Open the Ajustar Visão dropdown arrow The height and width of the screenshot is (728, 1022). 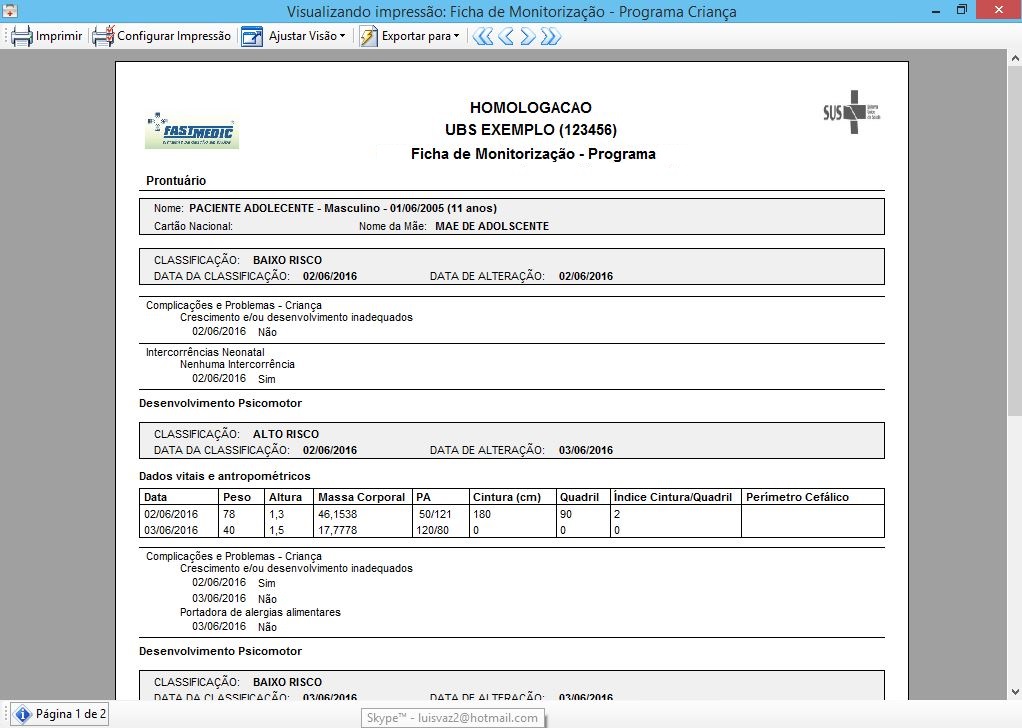343,36
